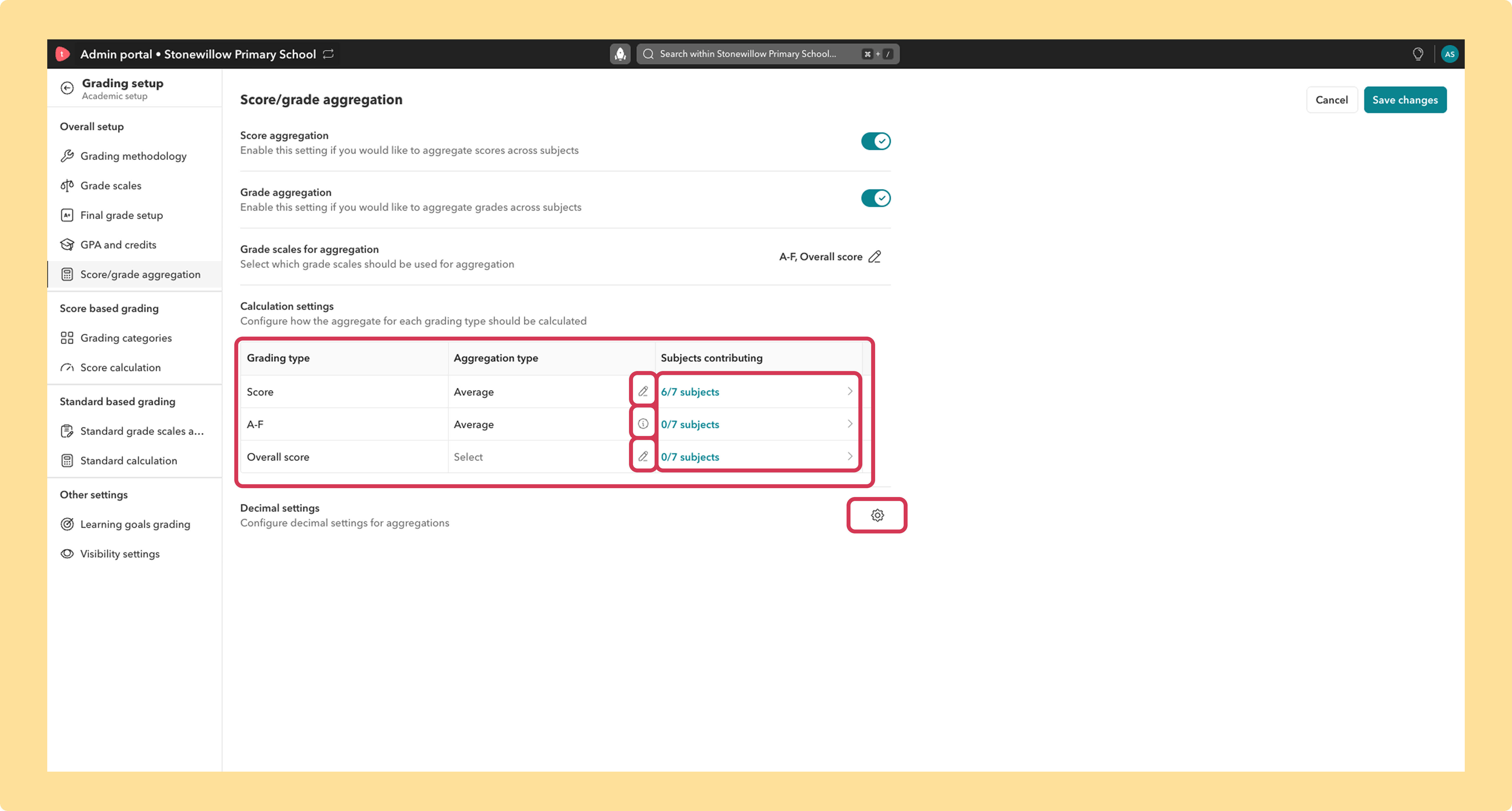Click the Overall score grading type cell
The width and height of the screenshot is (1512, 811).
(344, 456)
